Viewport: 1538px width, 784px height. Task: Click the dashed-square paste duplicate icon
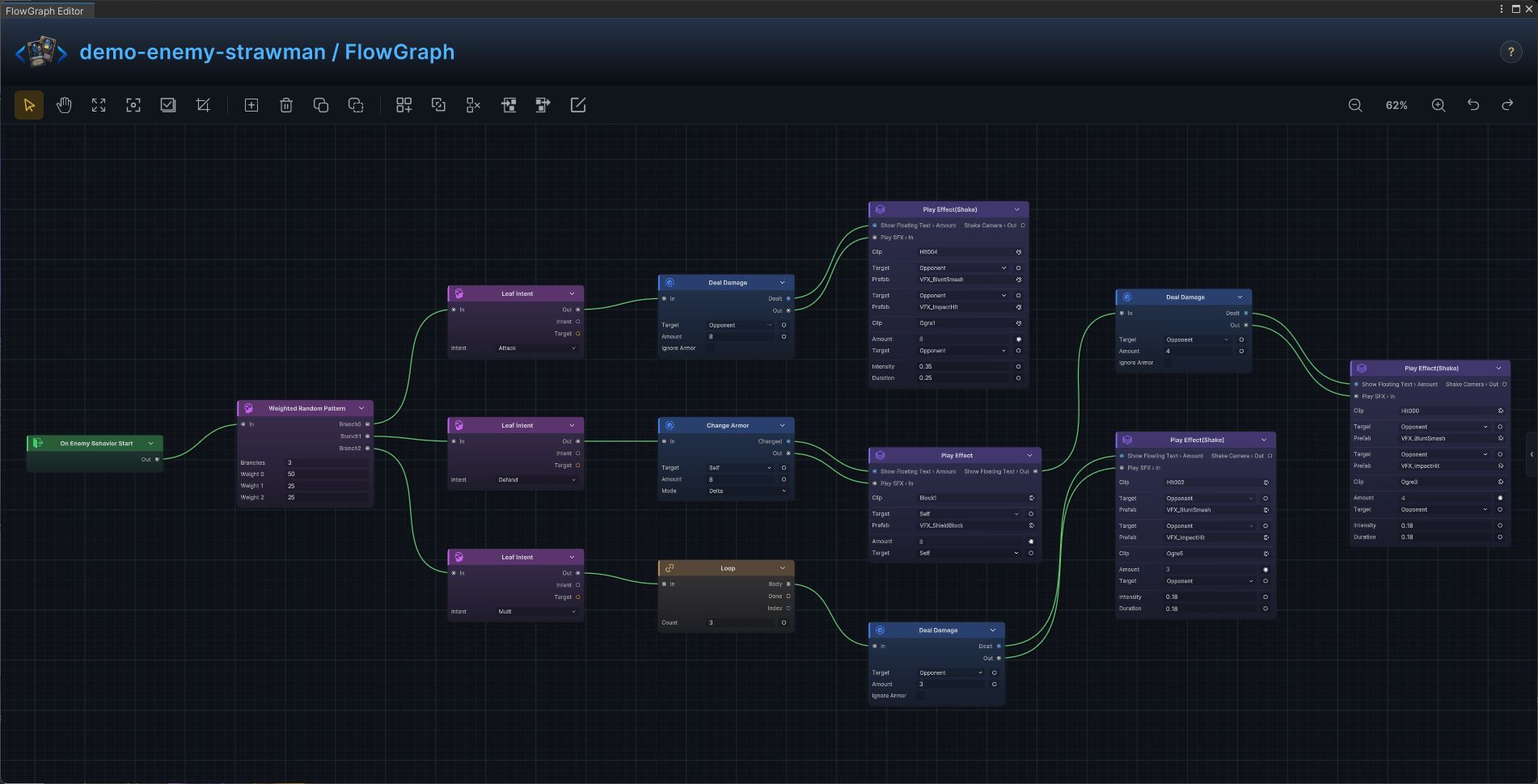[356, 105]
